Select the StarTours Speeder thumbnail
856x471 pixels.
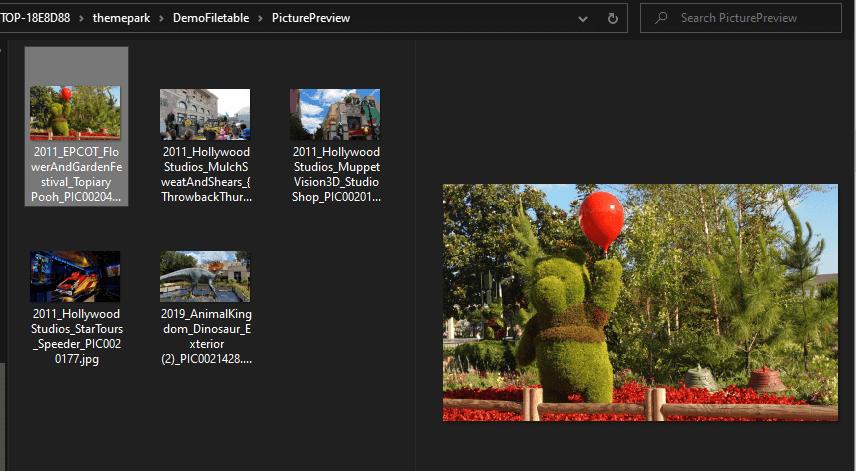point(75,276)
